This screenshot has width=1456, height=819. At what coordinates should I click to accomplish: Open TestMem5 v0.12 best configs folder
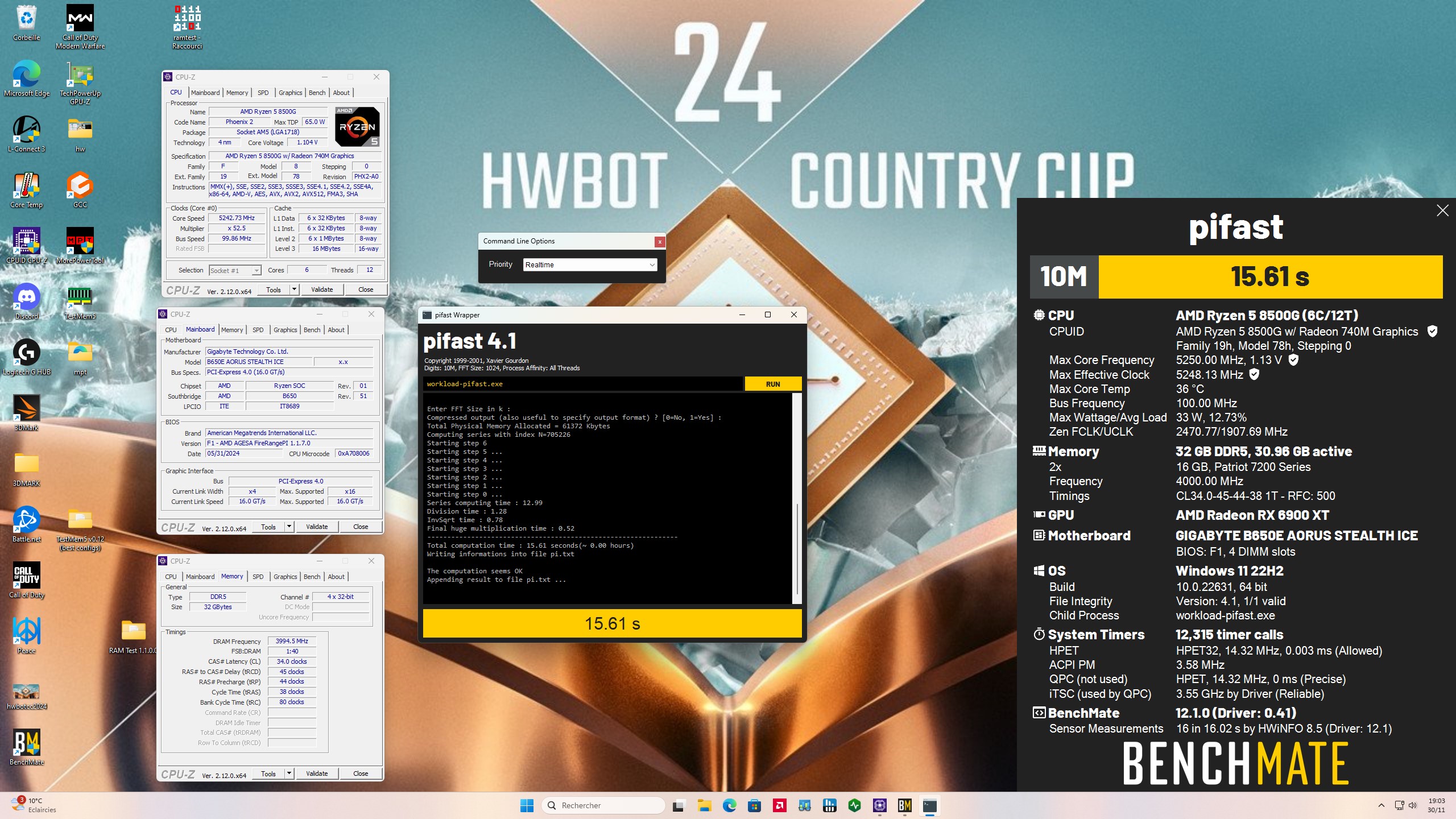click(x=80, y=529)
